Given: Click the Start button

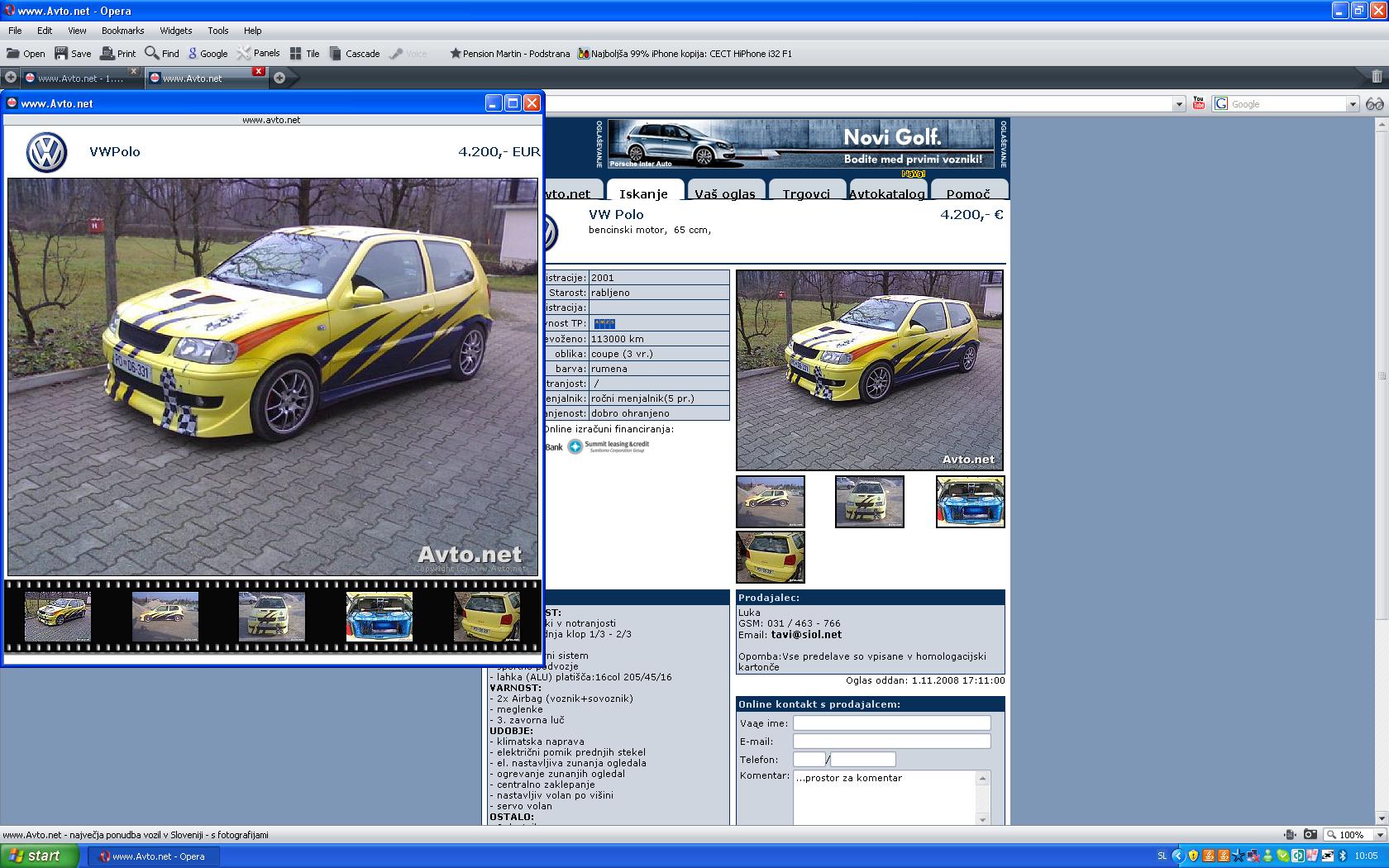Looking at the screenshot, I should [40, 856].
